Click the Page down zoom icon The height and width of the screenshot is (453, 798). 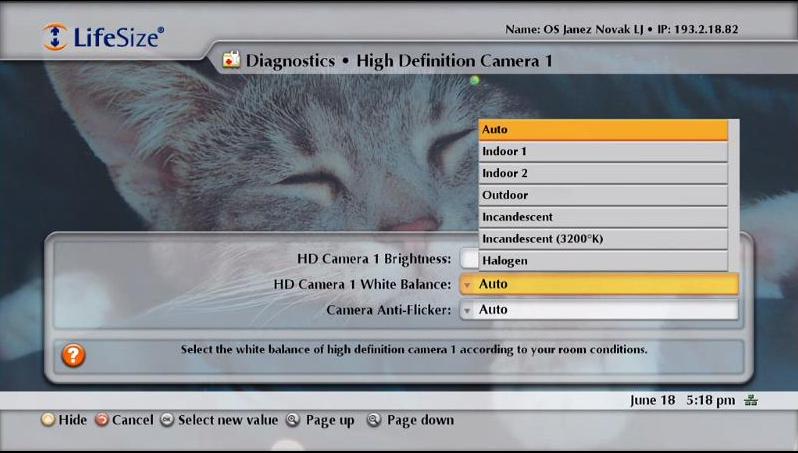374,420
